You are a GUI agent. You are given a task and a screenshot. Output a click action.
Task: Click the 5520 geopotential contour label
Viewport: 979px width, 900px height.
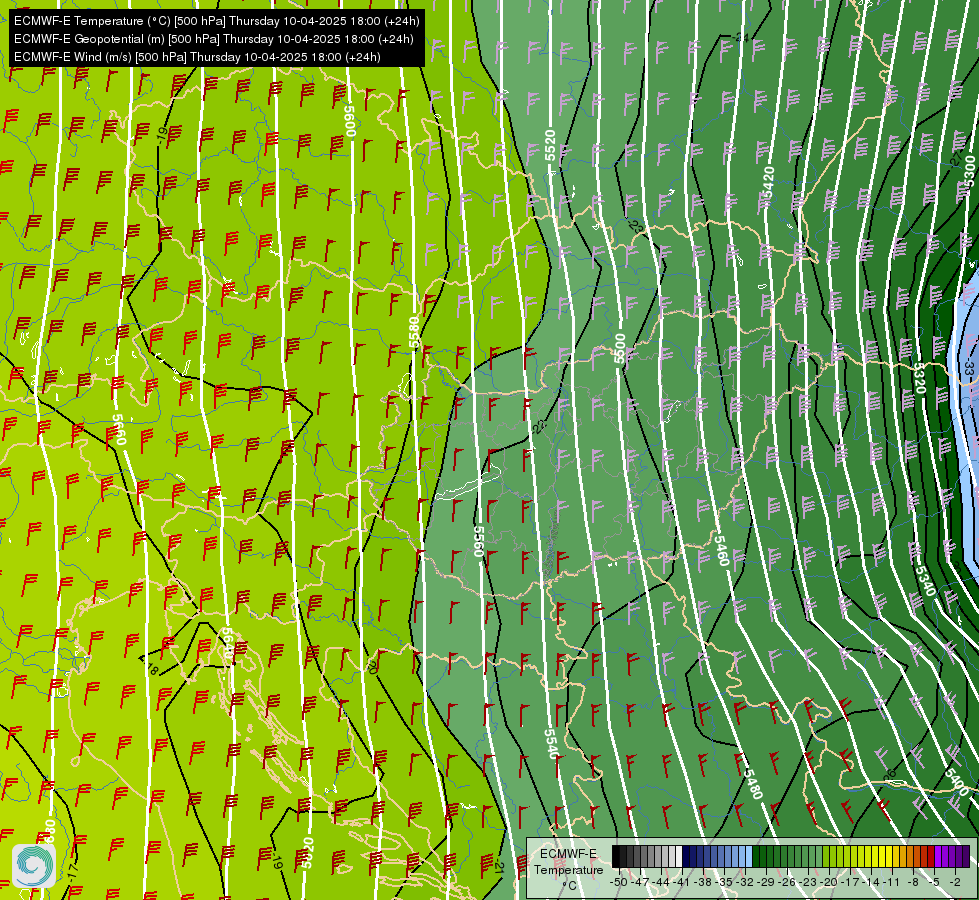(x=550, y=145)
